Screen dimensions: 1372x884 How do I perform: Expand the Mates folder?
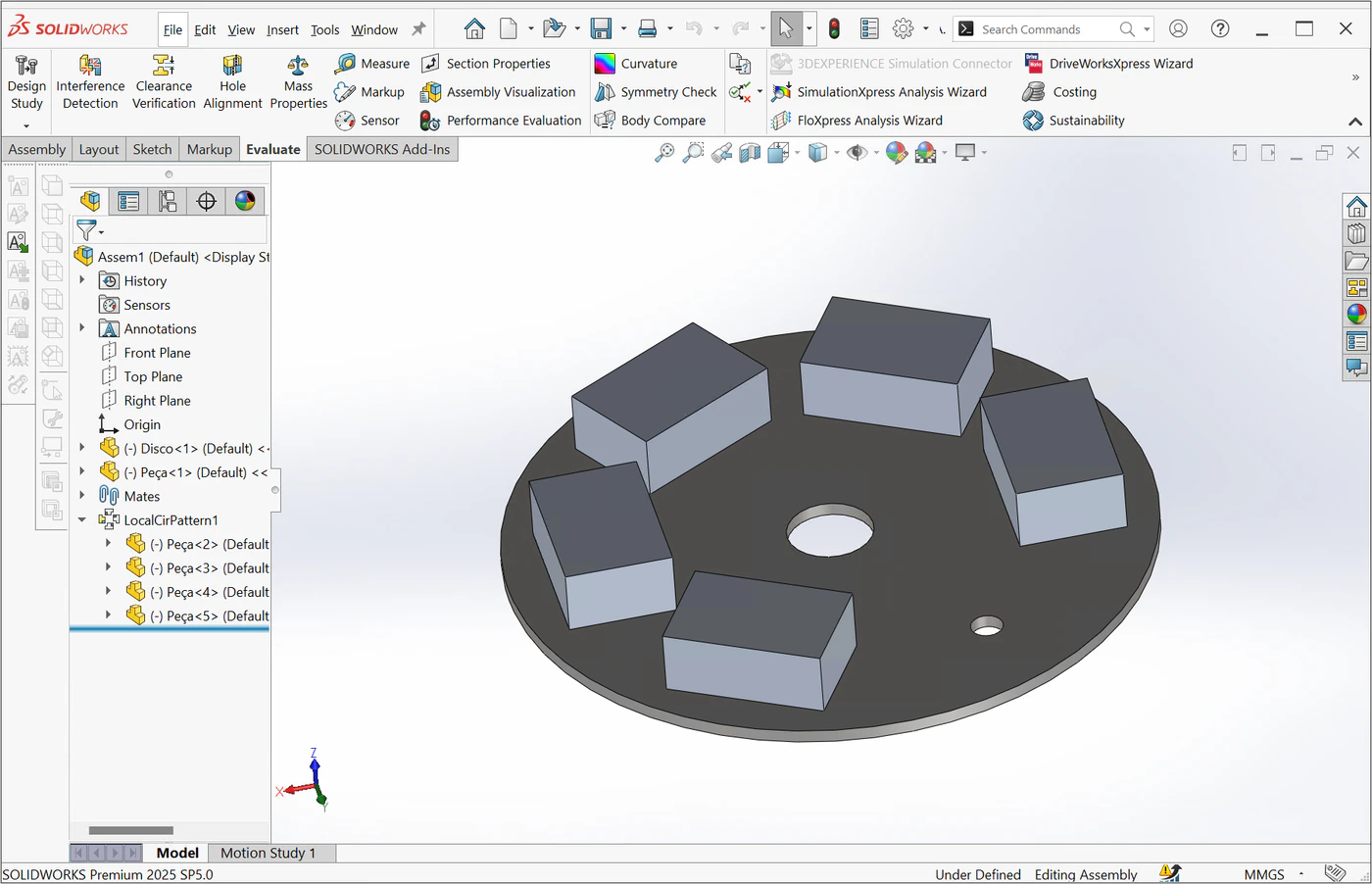pyautogui.click(x=82, y=496)
